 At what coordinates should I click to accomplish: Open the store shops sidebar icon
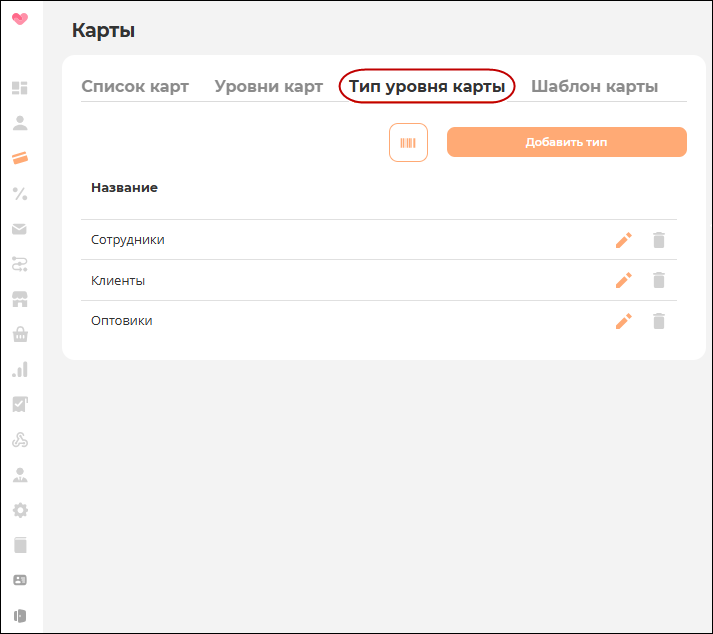pyautogui.click(x=20, y=299)
